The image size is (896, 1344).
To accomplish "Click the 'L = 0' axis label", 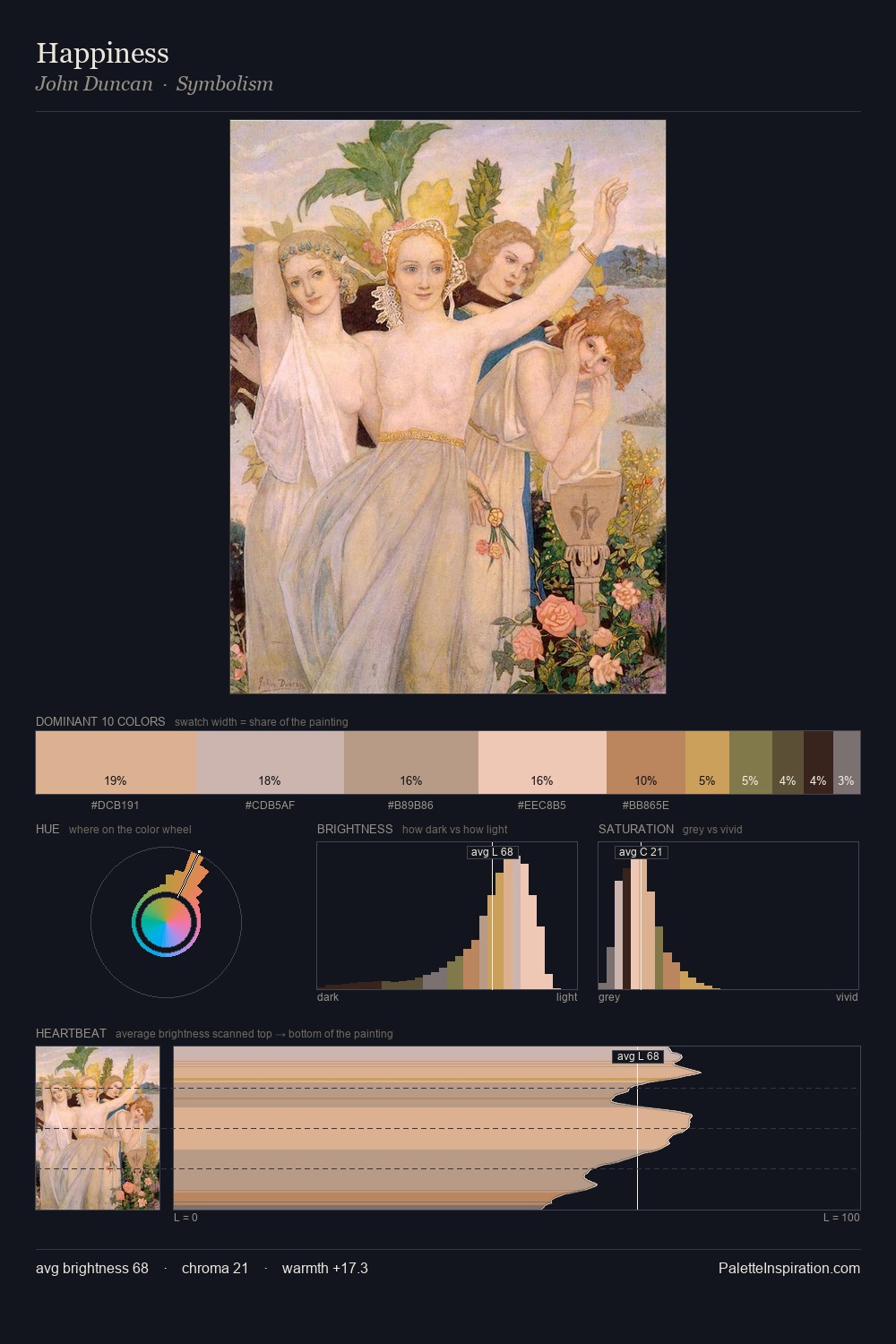I will (x=185, y=1218).
